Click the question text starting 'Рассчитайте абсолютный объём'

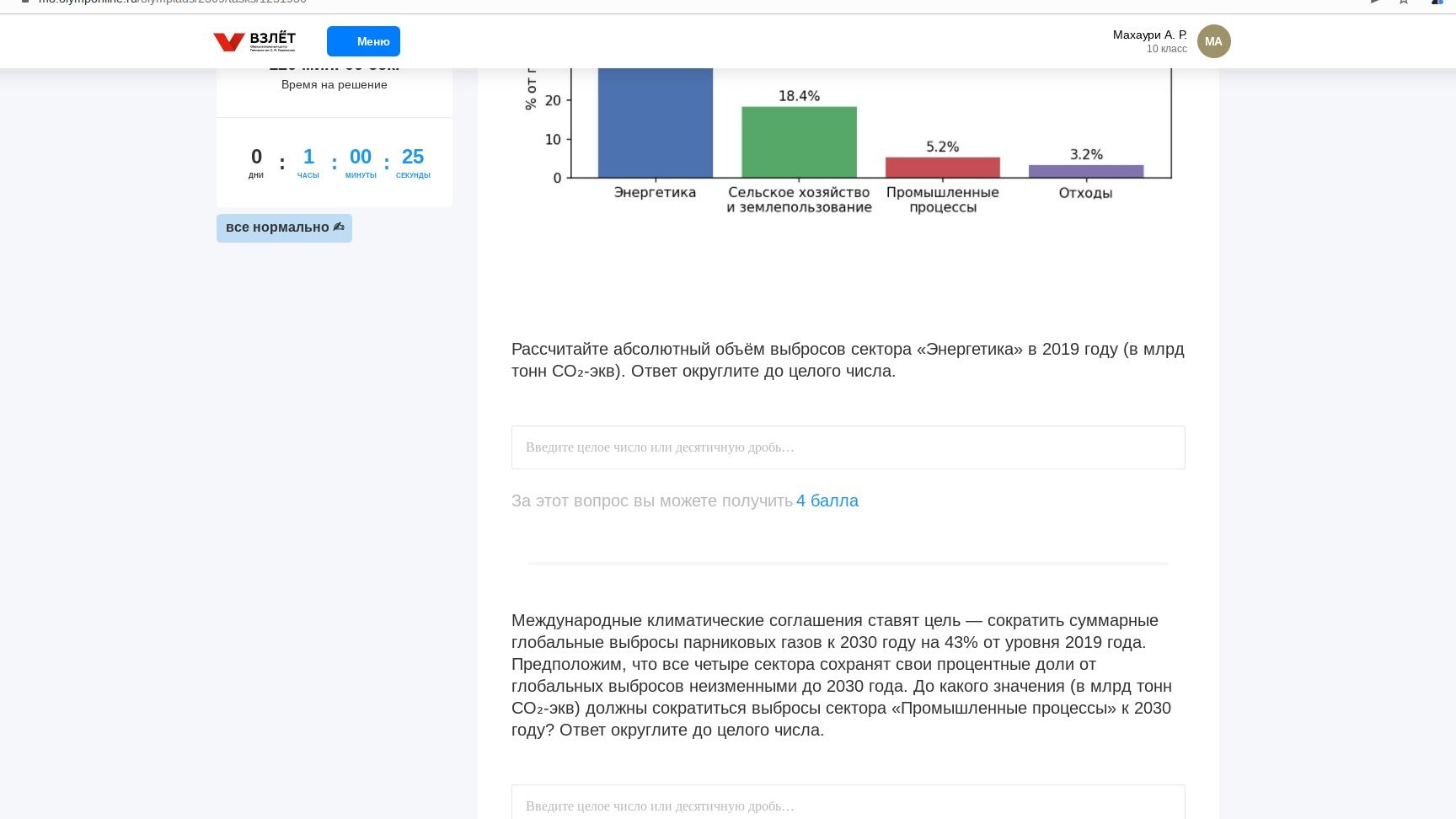click(848, 360)
